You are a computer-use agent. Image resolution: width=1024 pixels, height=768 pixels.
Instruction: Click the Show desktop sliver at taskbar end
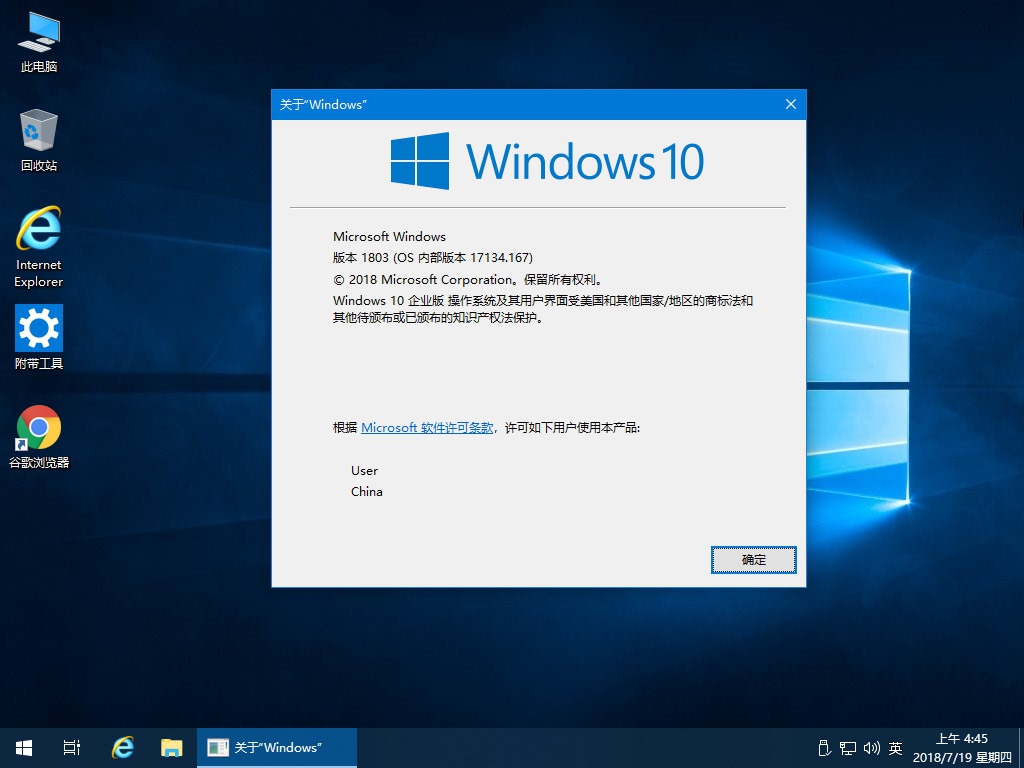1021,748
